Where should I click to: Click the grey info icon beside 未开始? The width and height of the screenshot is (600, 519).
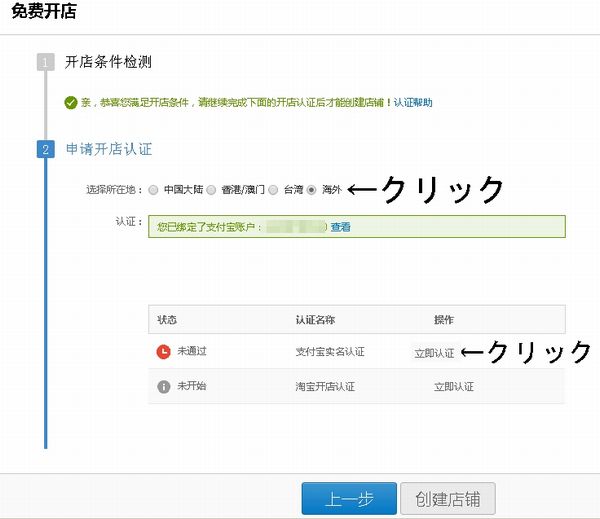coord(164,386)
